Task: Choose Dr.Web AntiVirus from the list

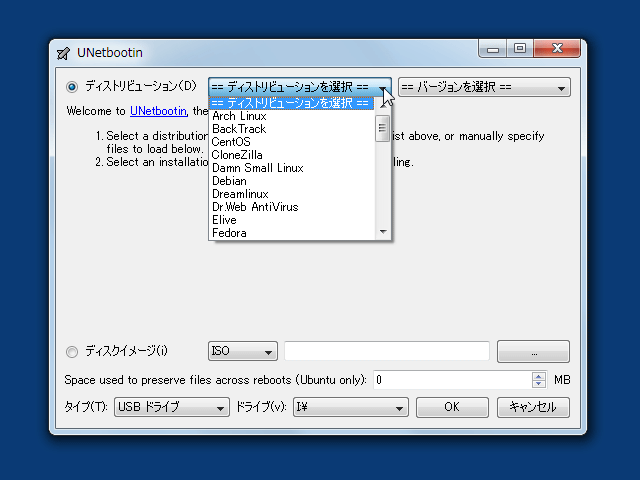Action: click(x=291, y=207)
